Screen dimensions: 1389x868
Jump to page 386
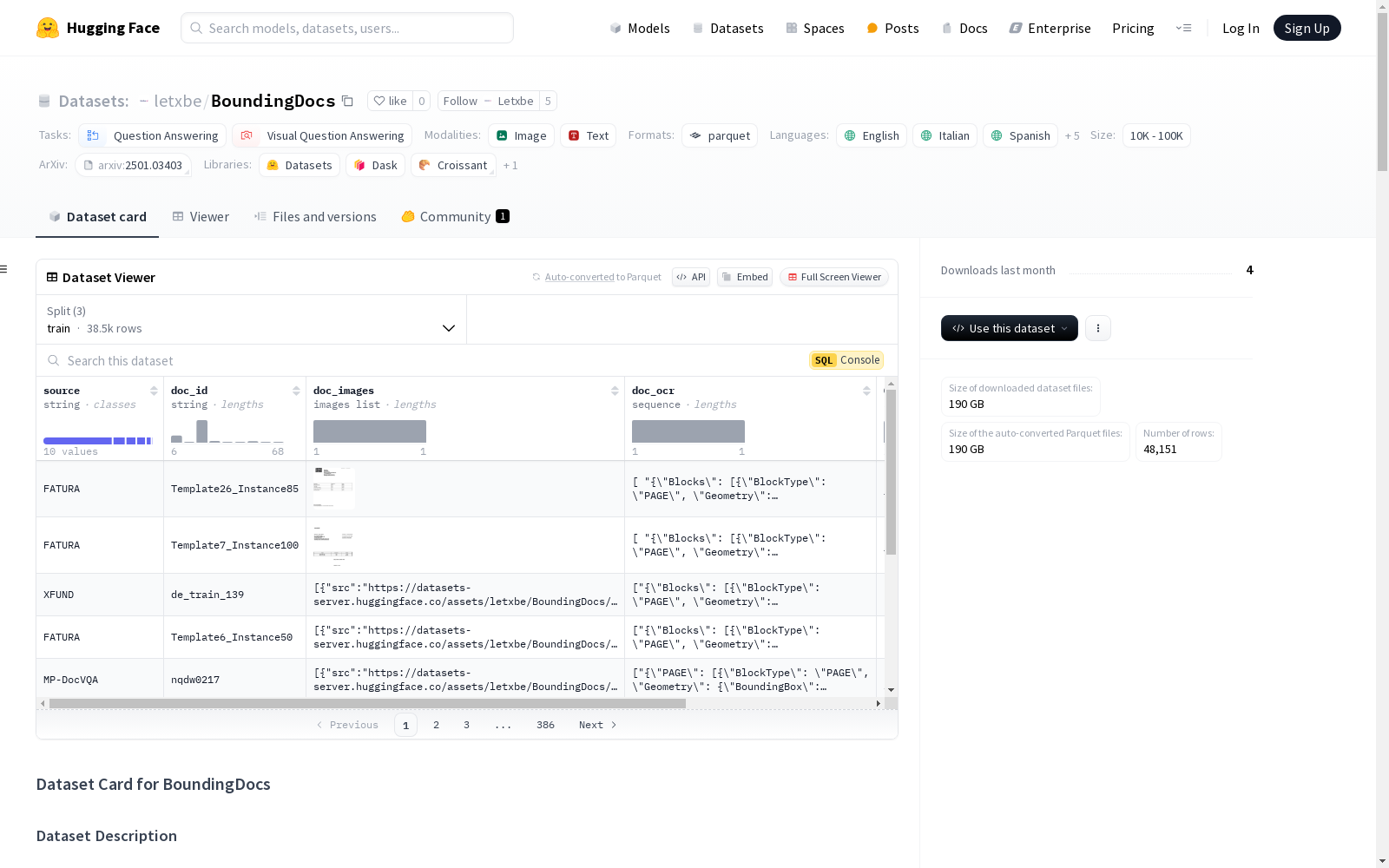tap(545, 725)
